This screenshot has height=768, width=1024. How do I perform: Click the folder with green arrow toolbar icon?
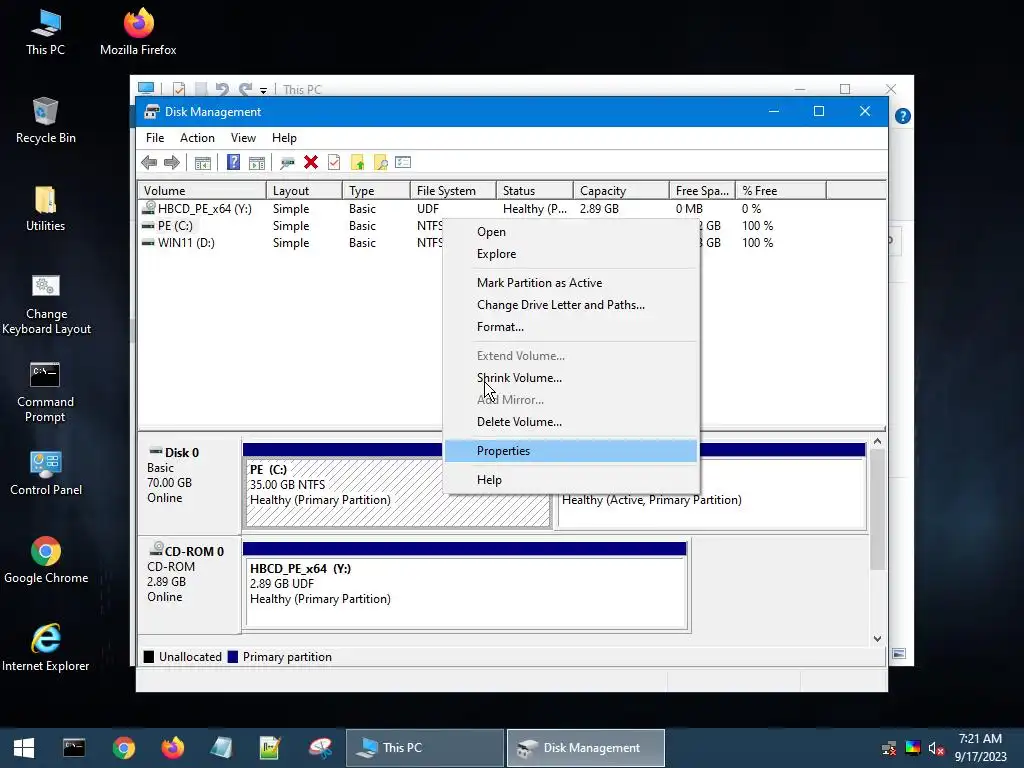tap(357, 163)
